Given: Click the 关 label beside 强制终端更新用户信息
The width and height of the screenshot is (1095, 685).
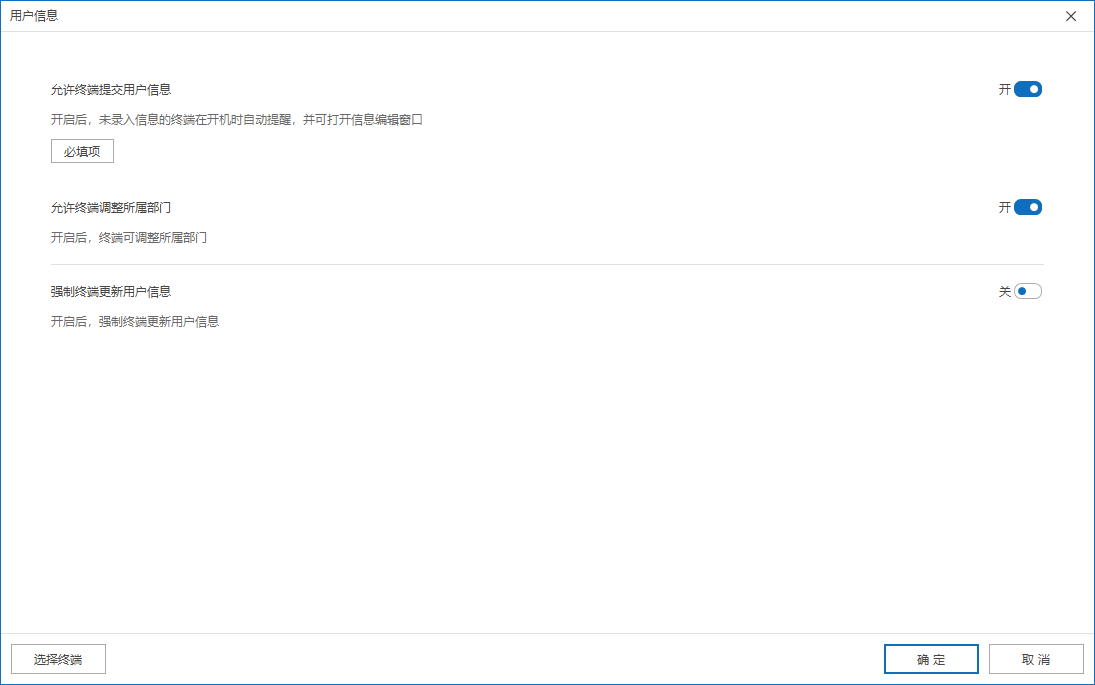Looking at the screenshot, I should (1004, 291).
